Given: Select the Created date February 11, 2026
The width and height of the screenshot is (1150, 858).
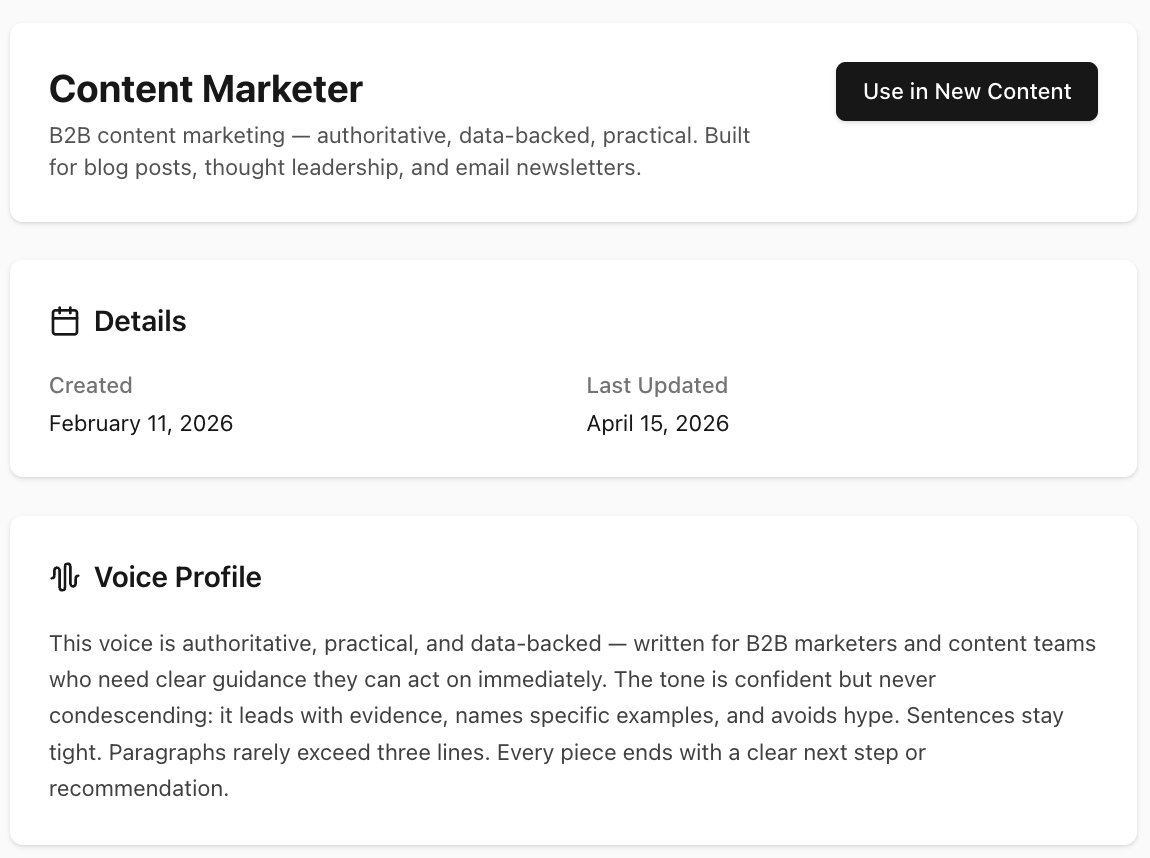Looking at the screenshot, I should 141,423.
